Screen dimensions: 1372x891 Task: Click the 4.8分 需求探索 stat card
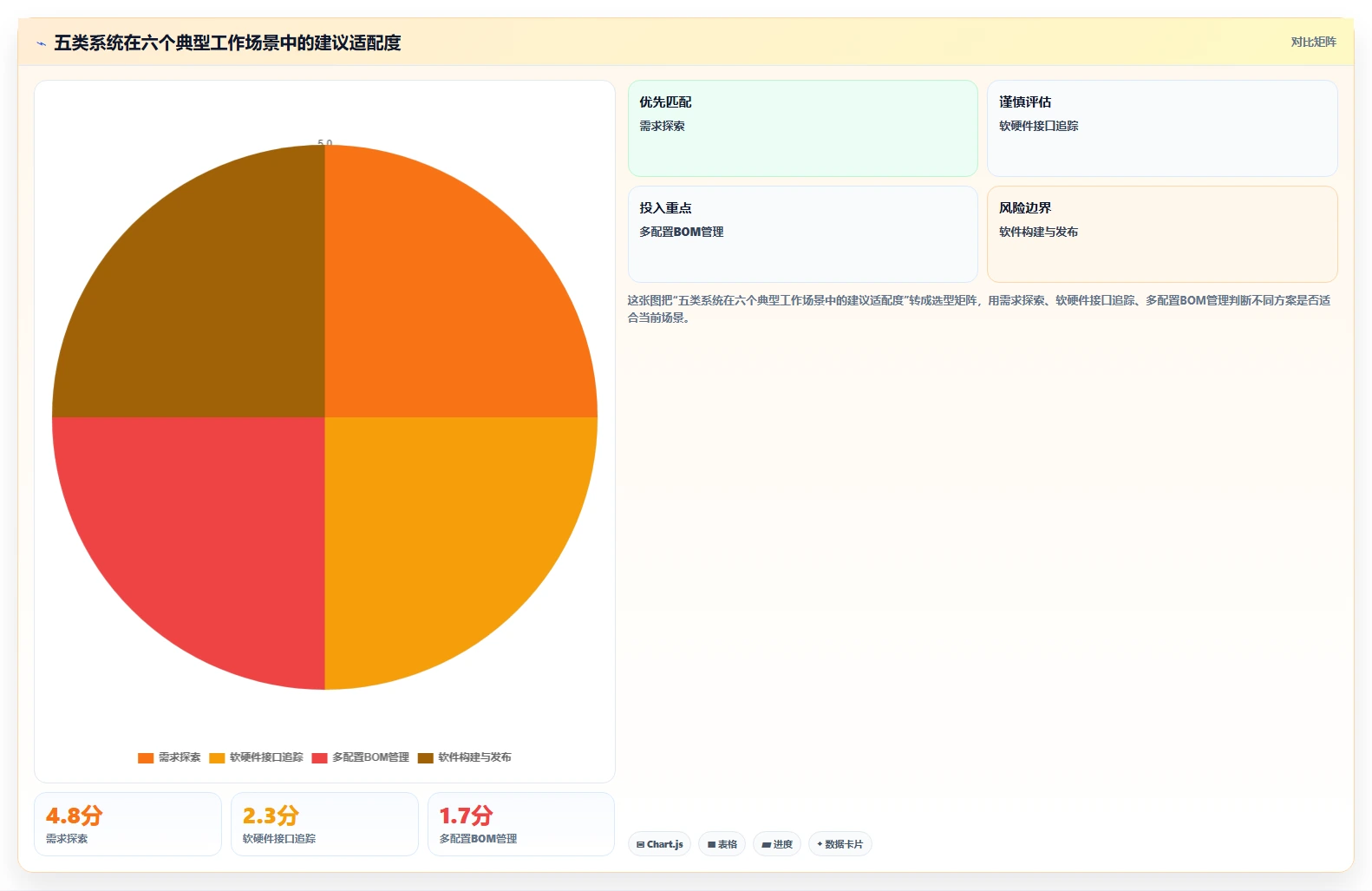tap(127, 824)
